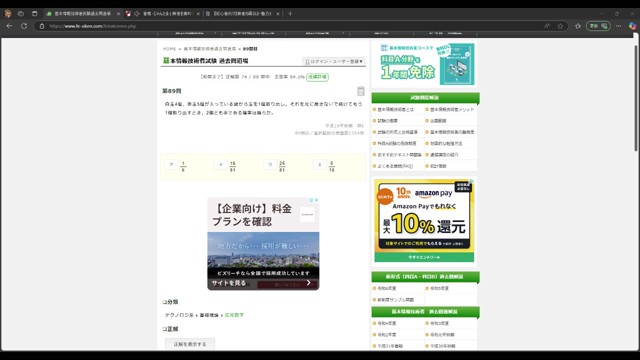Select answer choice ア

[x=171, y=164]
